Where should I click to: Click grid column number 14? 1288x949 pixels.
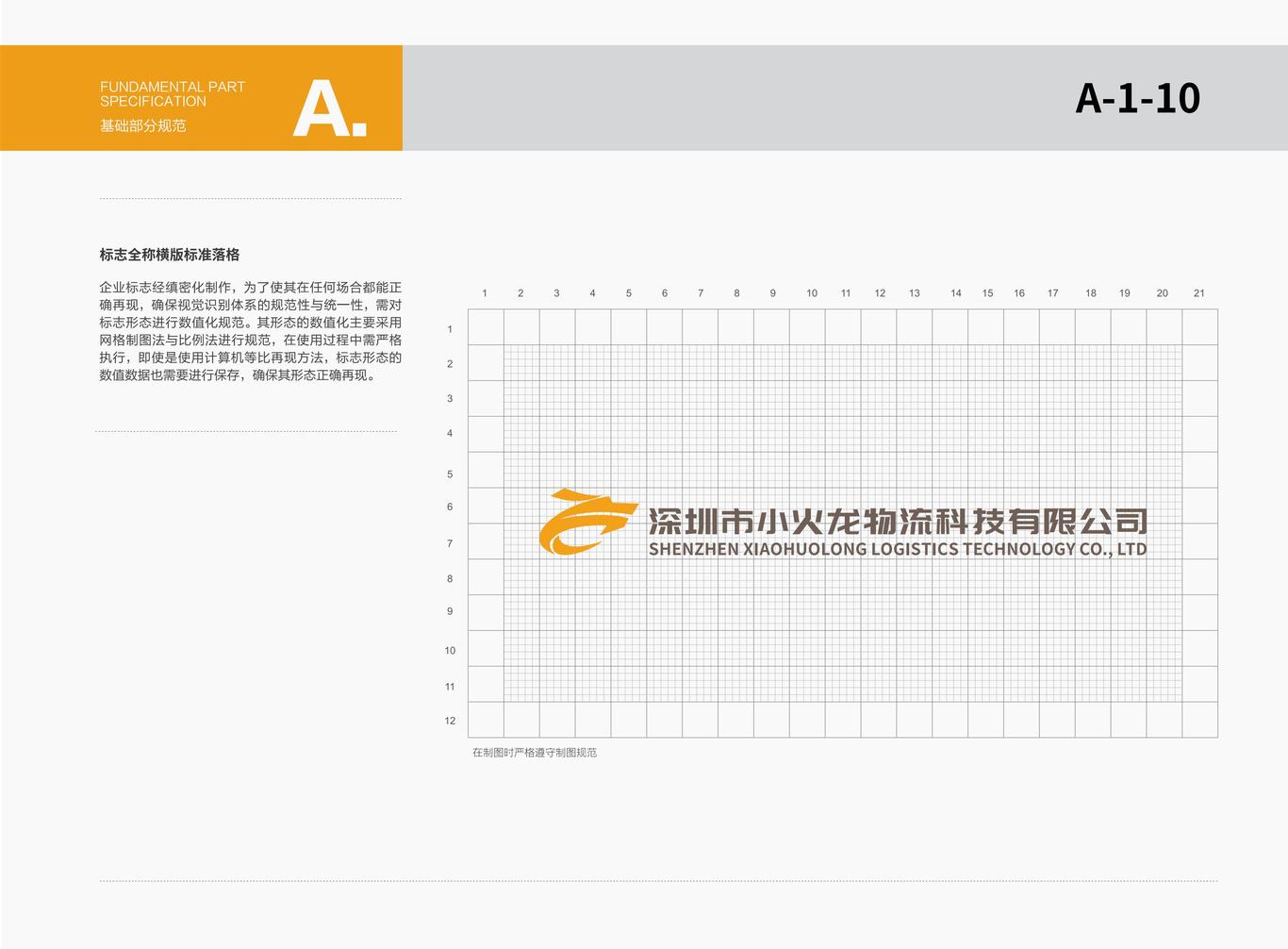click(x=956, y=293)
